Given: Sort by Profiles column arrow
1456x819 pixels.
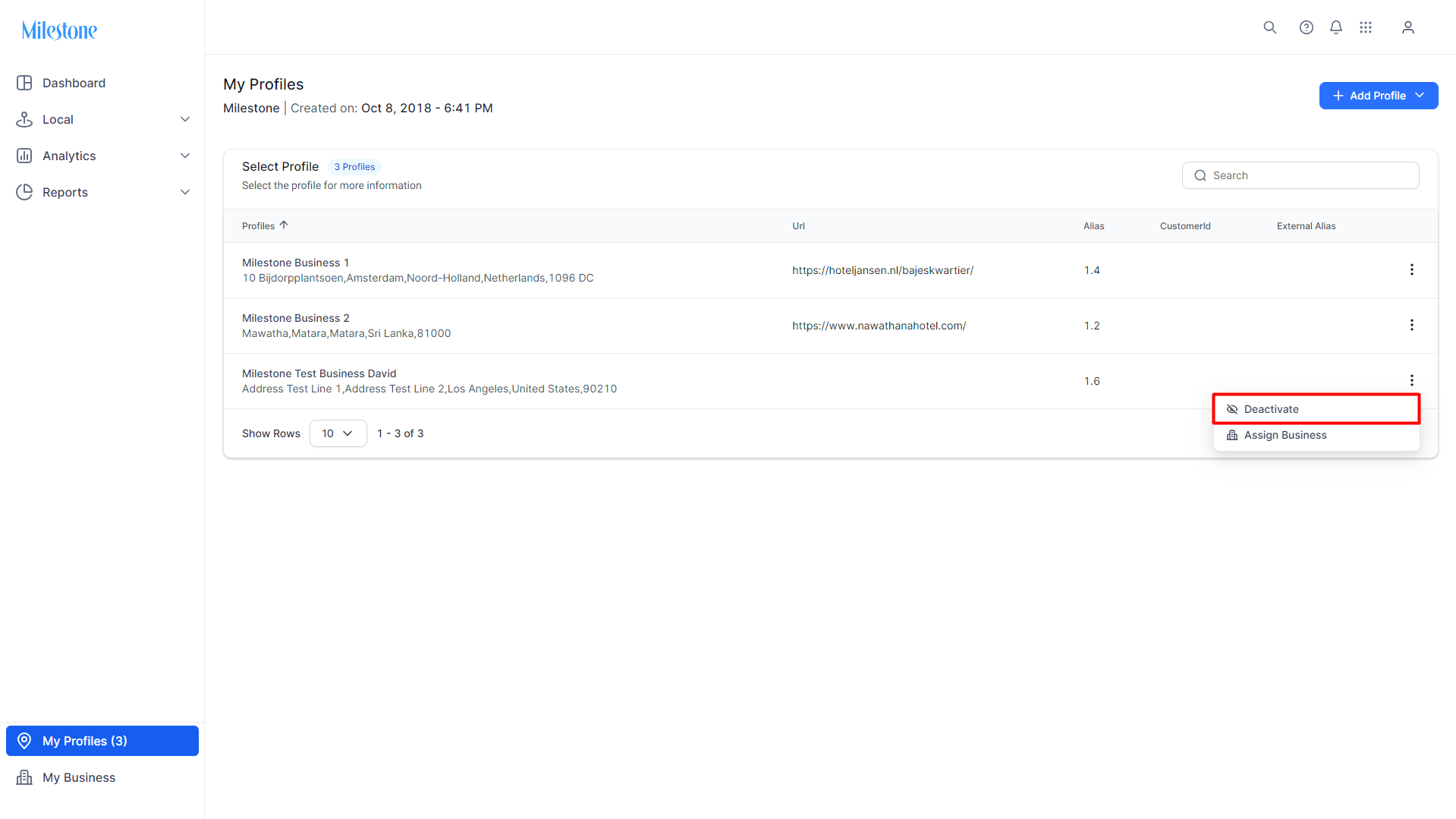Looking at the screenshot, I should (284, 225).
